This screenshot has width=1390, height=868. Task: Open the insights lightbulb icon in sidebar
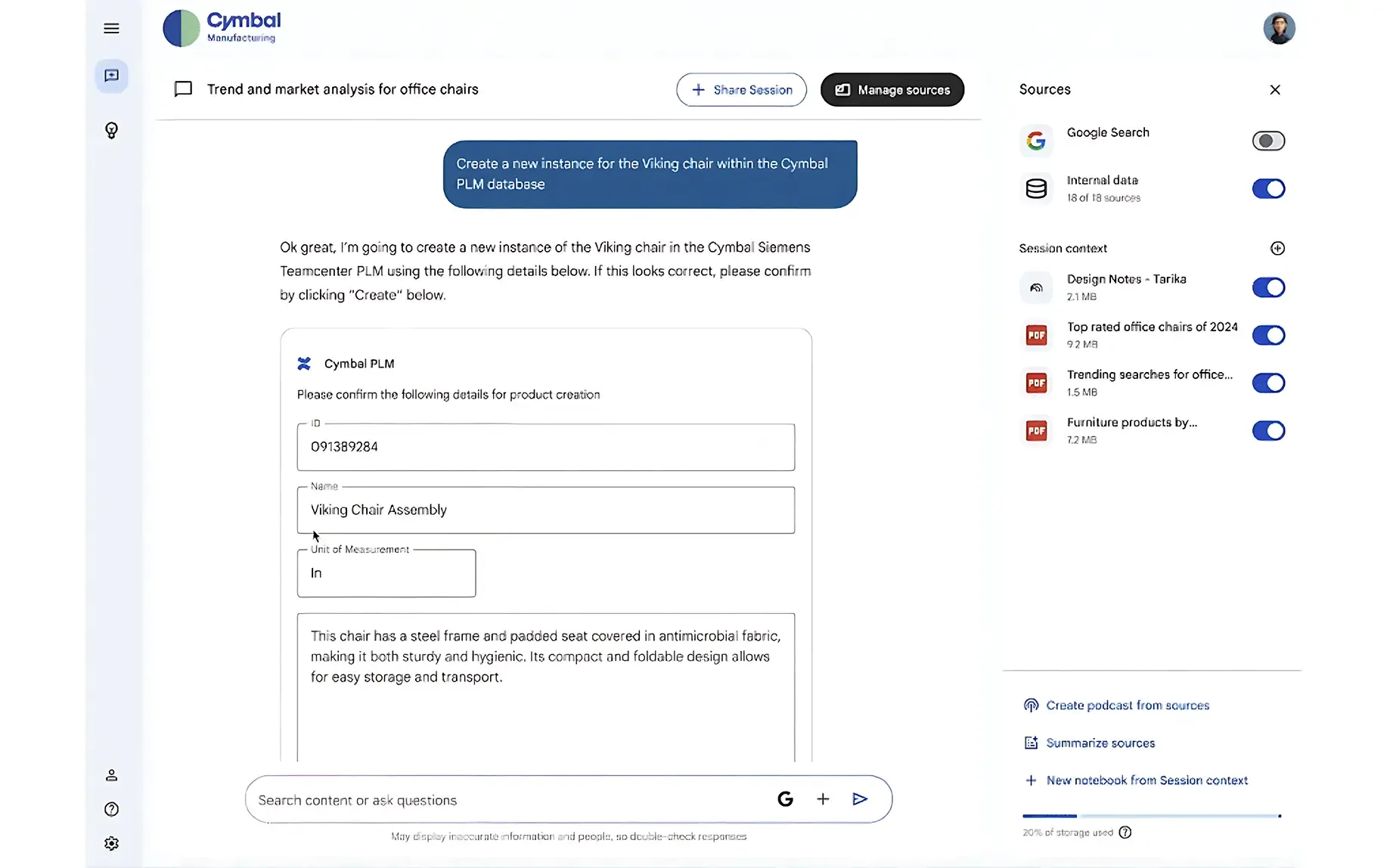[x=111, y=130]
